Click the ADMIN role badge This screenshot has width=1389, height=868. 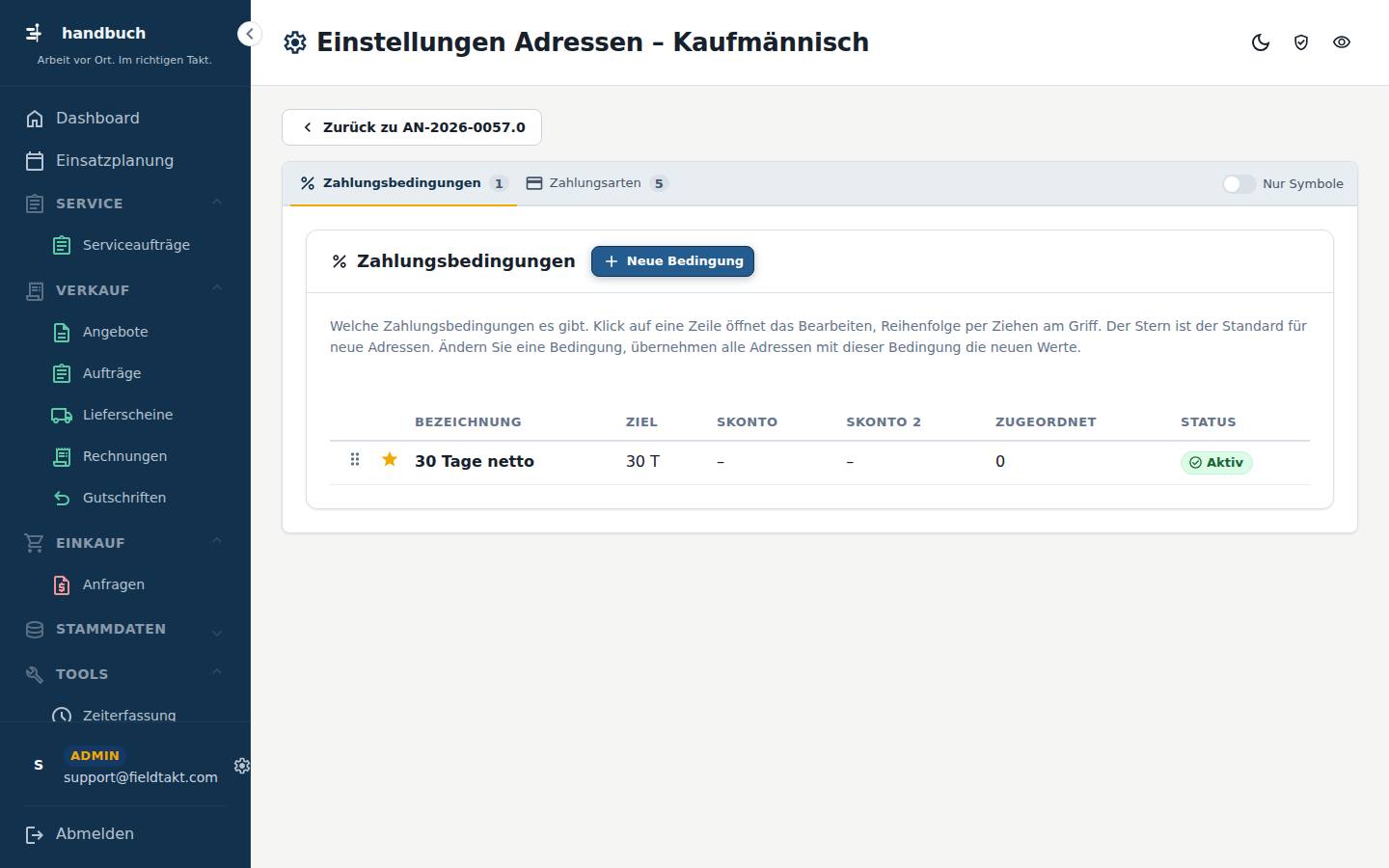coord(95,756)
